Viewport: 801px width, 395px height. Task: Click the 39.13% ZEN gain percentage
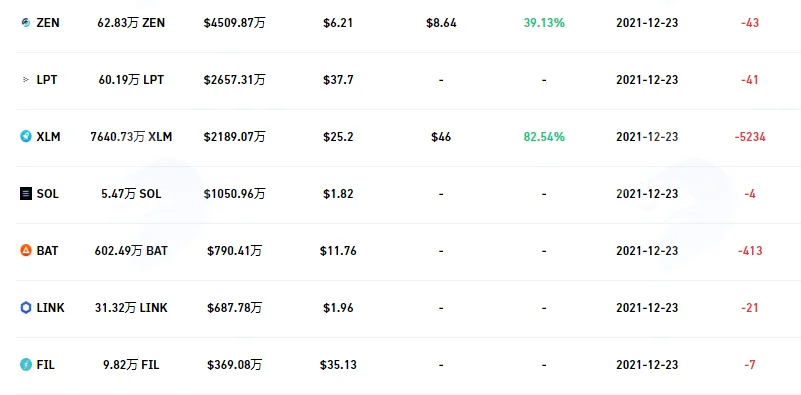coord(544,23)
